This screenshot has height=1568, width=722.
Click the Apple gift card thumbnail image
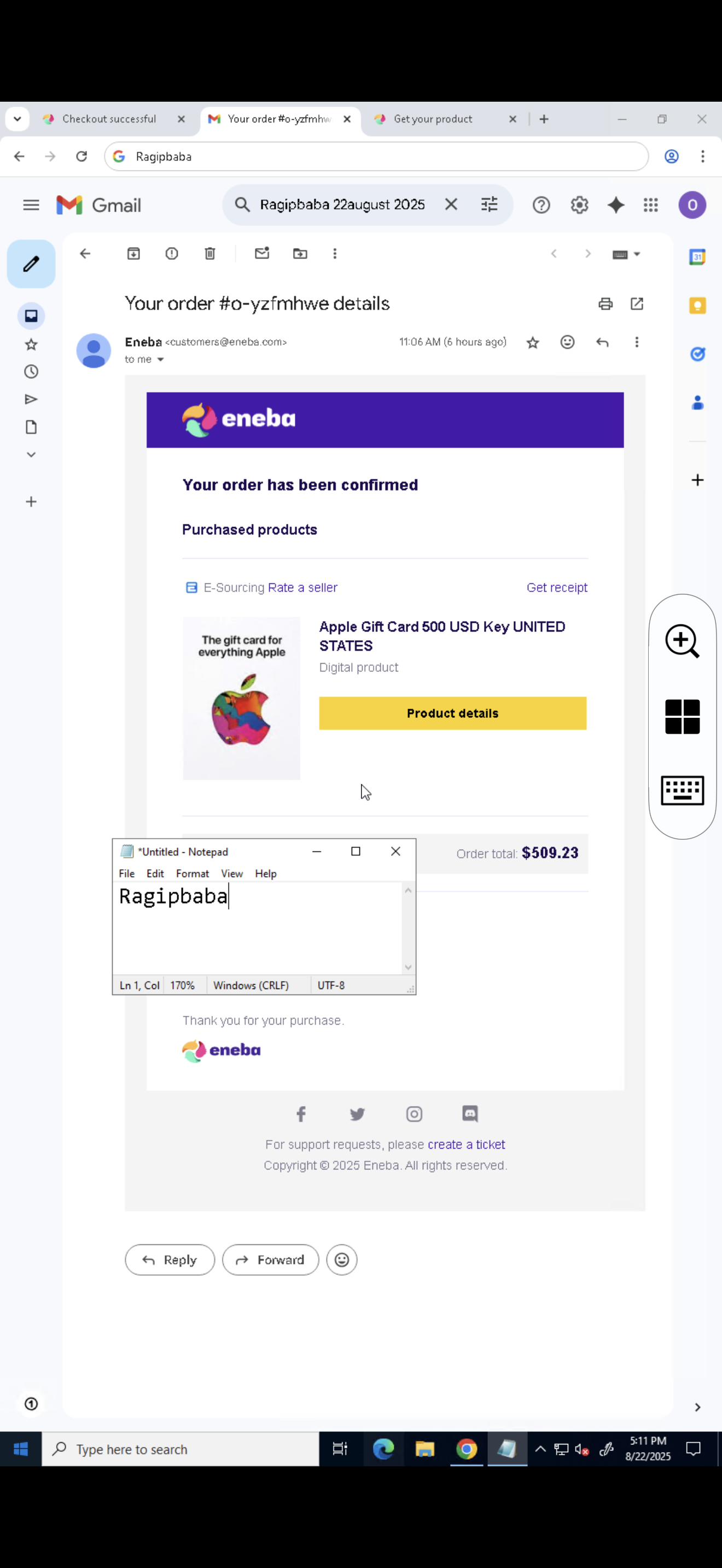242,698
